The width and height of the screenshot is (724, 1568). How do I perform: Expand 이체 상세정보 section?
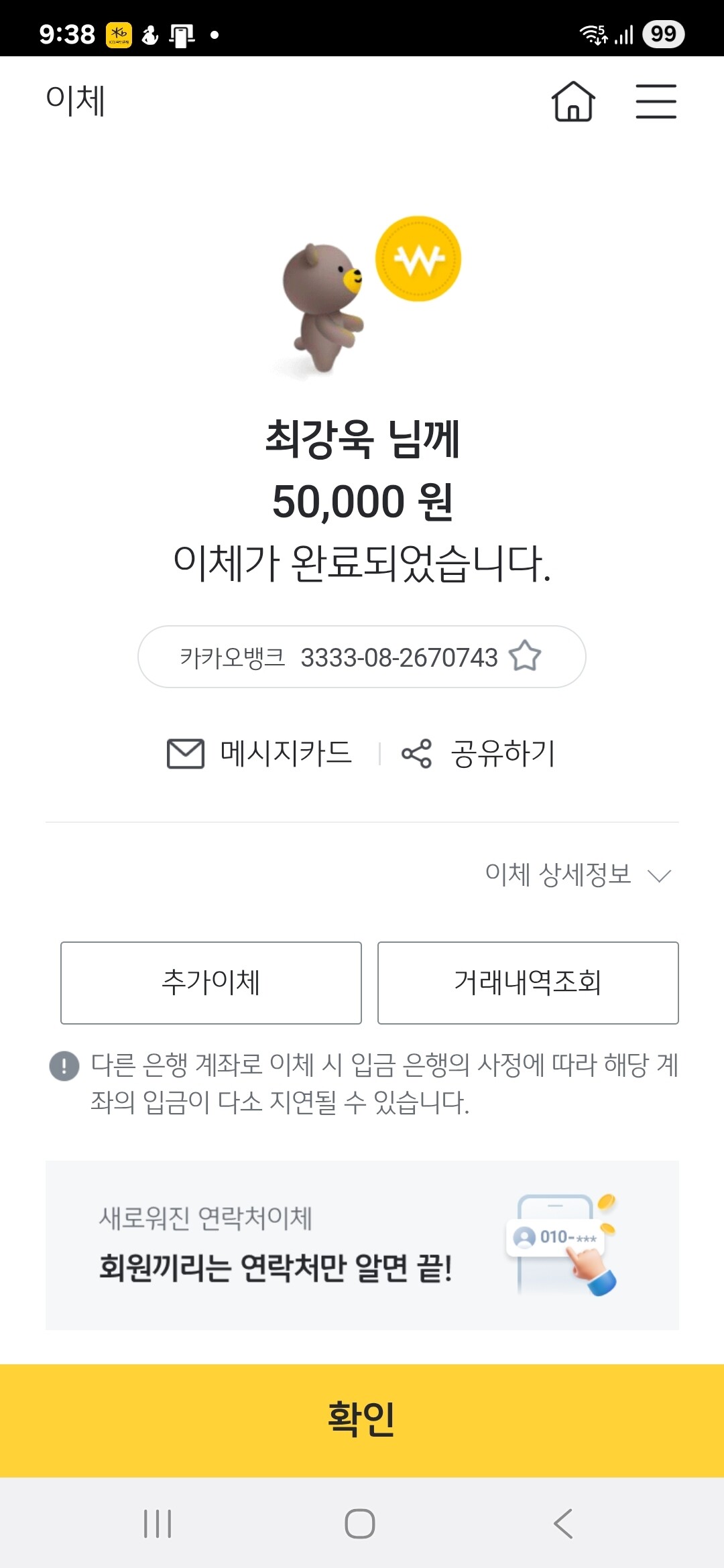click(558, 874)
